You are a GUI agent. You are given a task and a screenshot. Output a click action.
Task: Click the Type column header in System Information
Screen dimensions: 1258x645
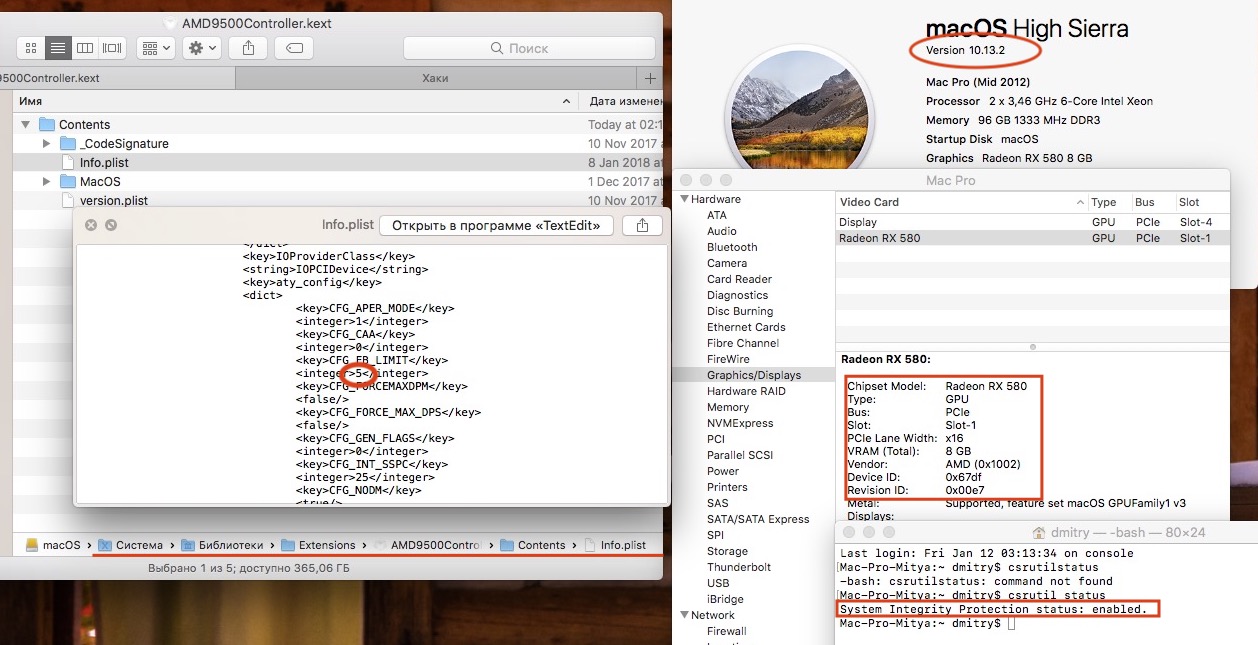coord(1109,202)
